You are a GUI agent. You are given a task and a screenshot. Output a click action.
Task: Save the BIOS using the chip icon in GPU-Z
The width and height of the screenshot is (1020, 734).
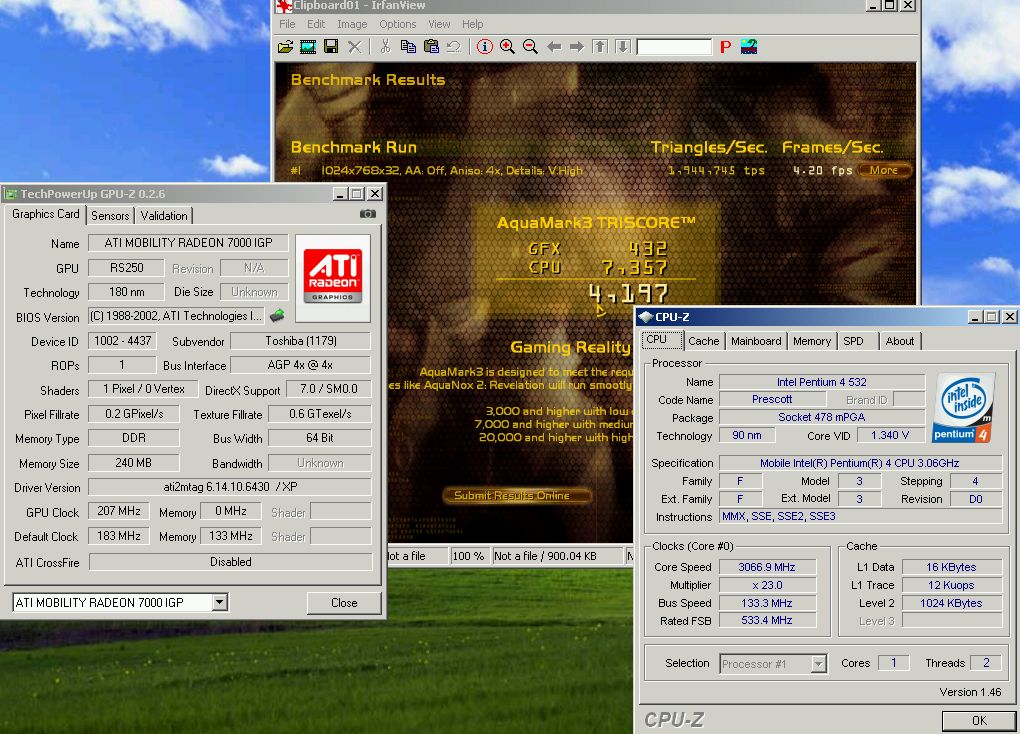point(277,316)
